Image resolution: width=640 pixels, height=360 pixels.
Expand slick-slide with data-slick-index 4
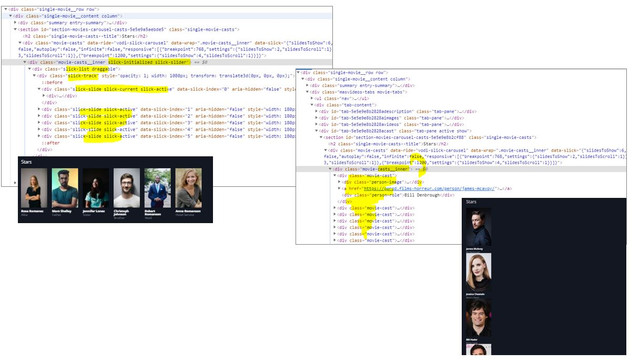pos(39,129)
